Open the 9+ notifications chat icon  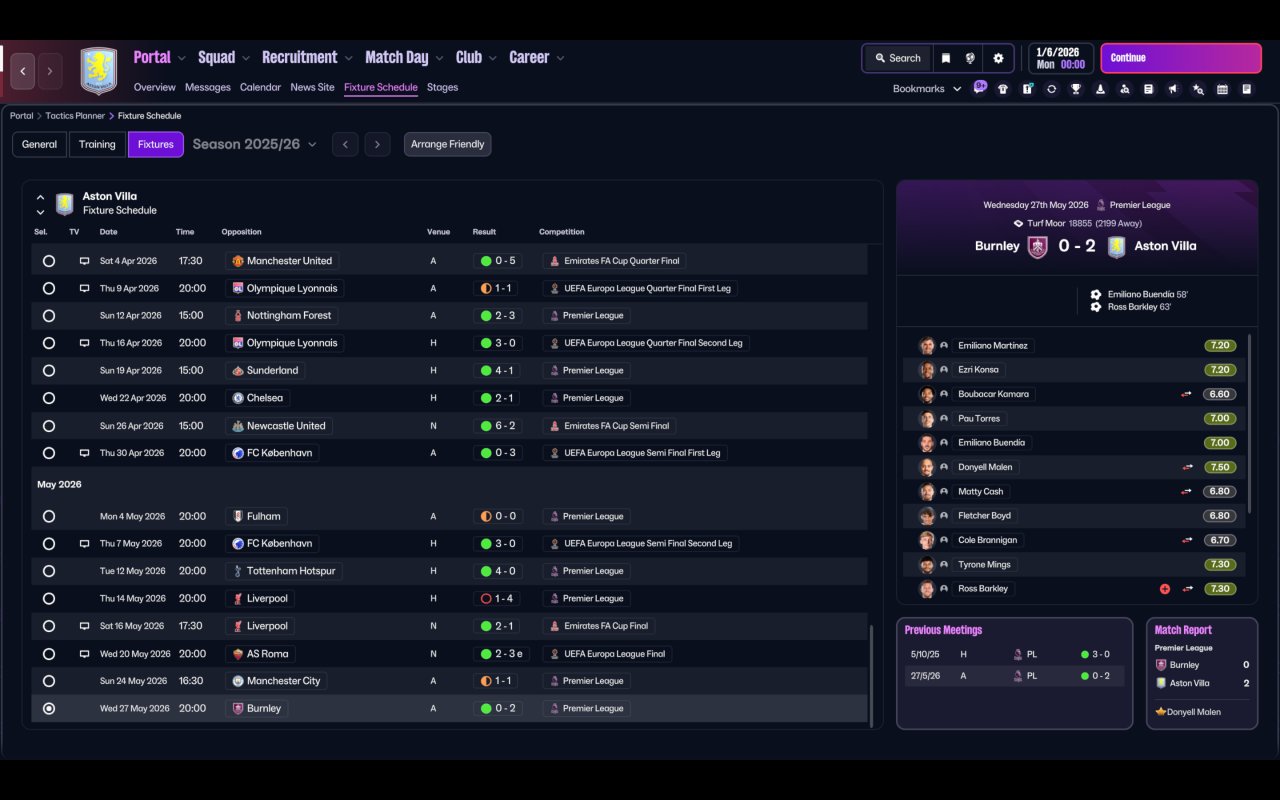980,88
